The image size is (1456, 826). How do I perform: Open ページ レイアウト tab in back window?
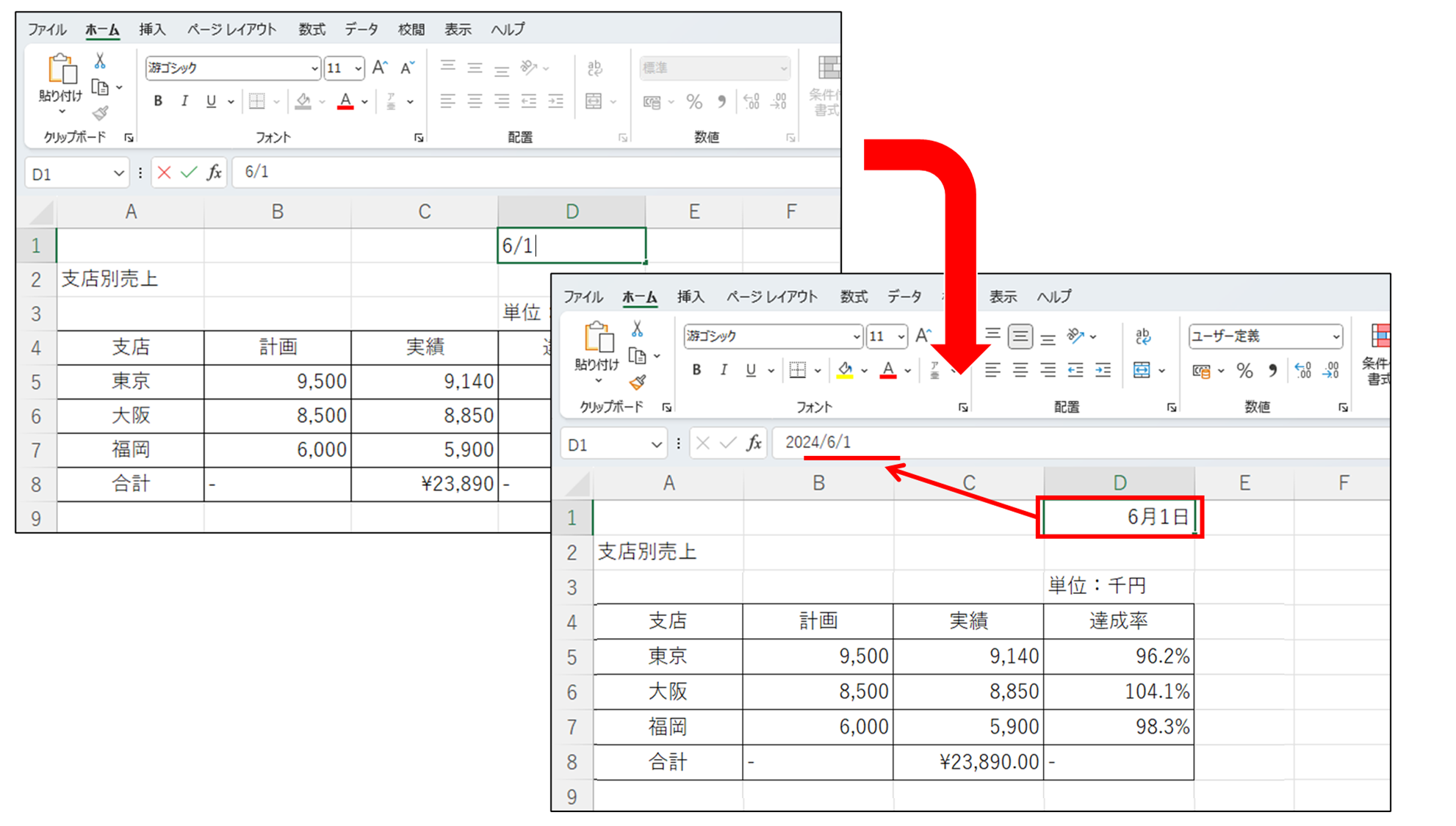click(231, 29)
